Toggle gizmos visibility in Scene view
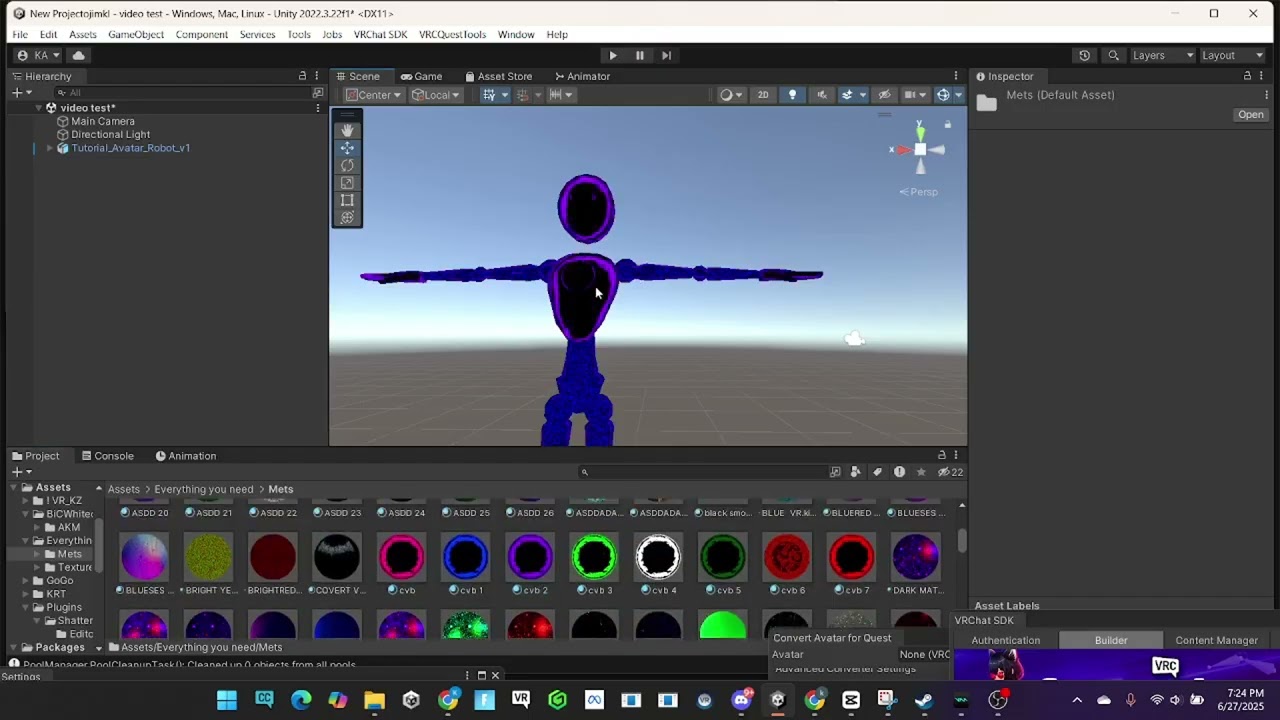 tap(943, 95)
